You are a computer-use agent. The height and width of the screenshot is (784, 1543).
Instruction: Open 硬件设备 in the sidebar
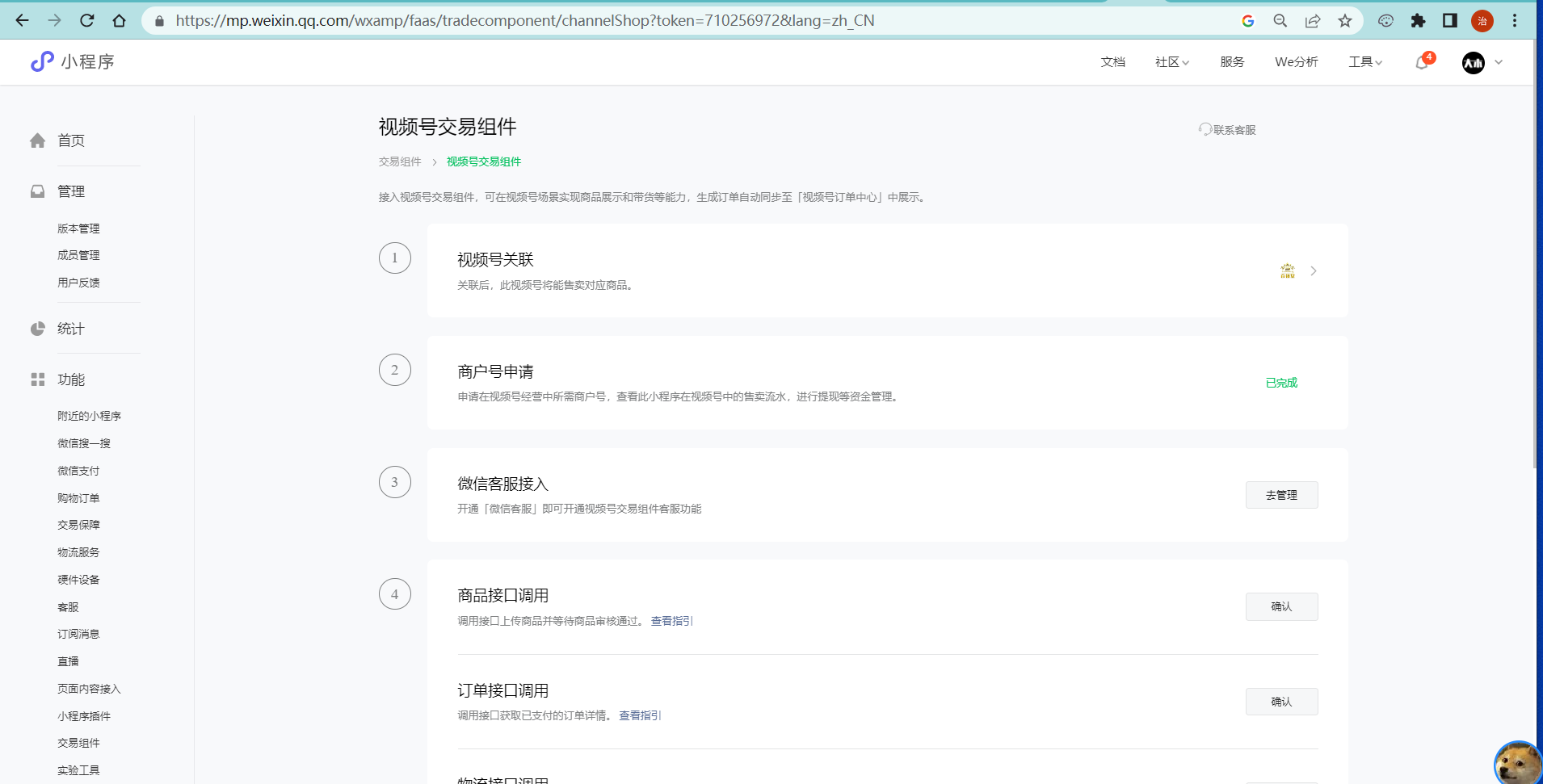coord(78,580)
